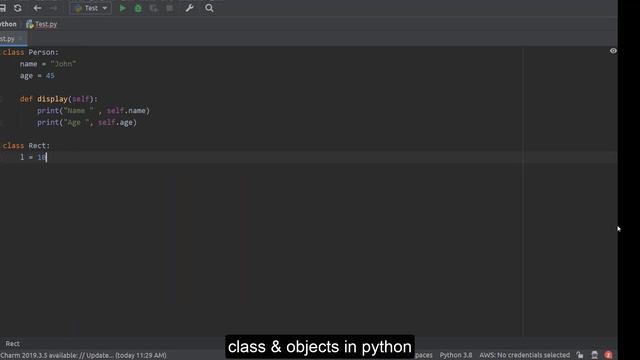Click the age = 45 line

click(37, 76)
